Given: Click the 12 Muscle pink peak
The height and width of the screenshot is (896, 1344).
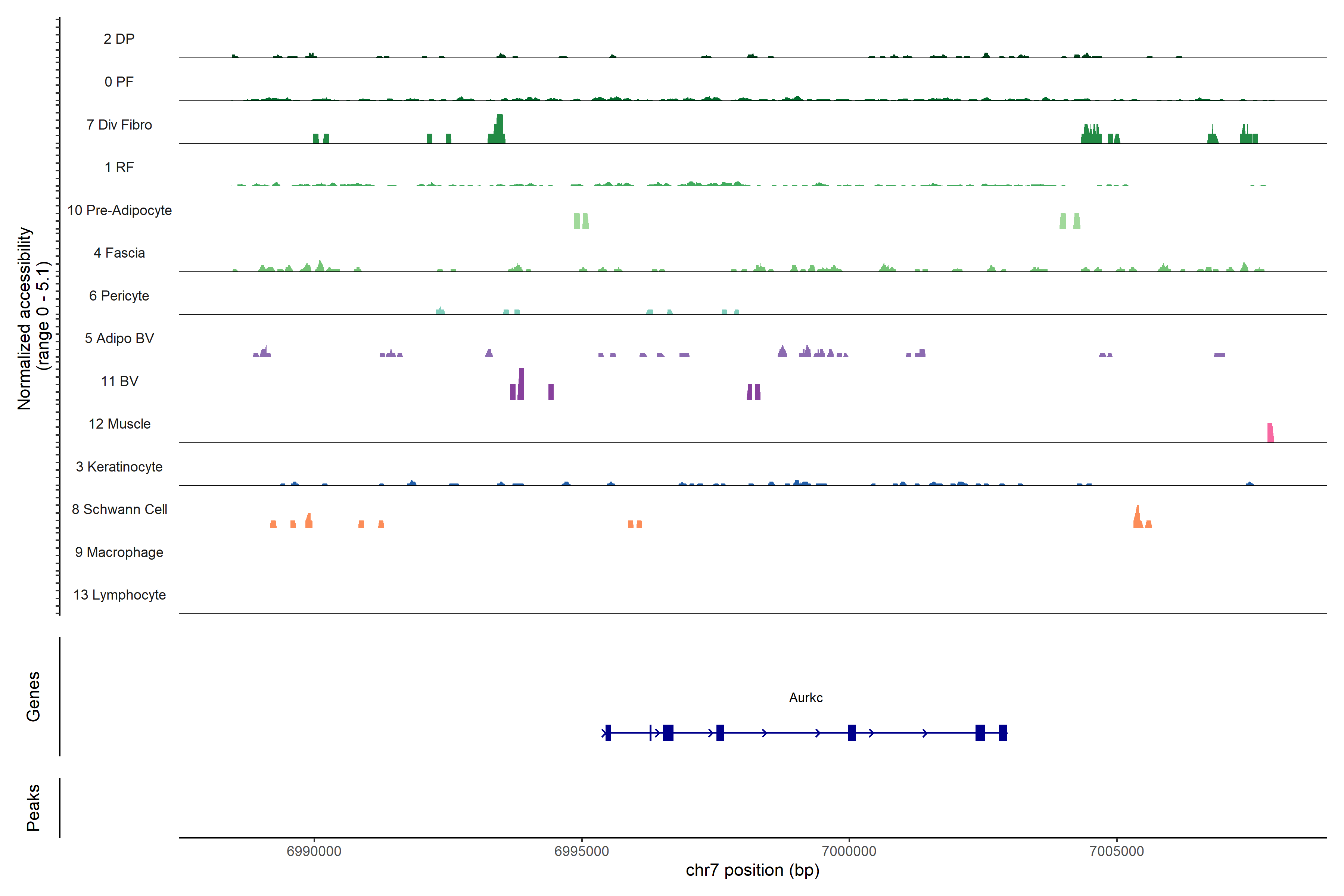Looking at the screenshot, I should coord(1270,433).
